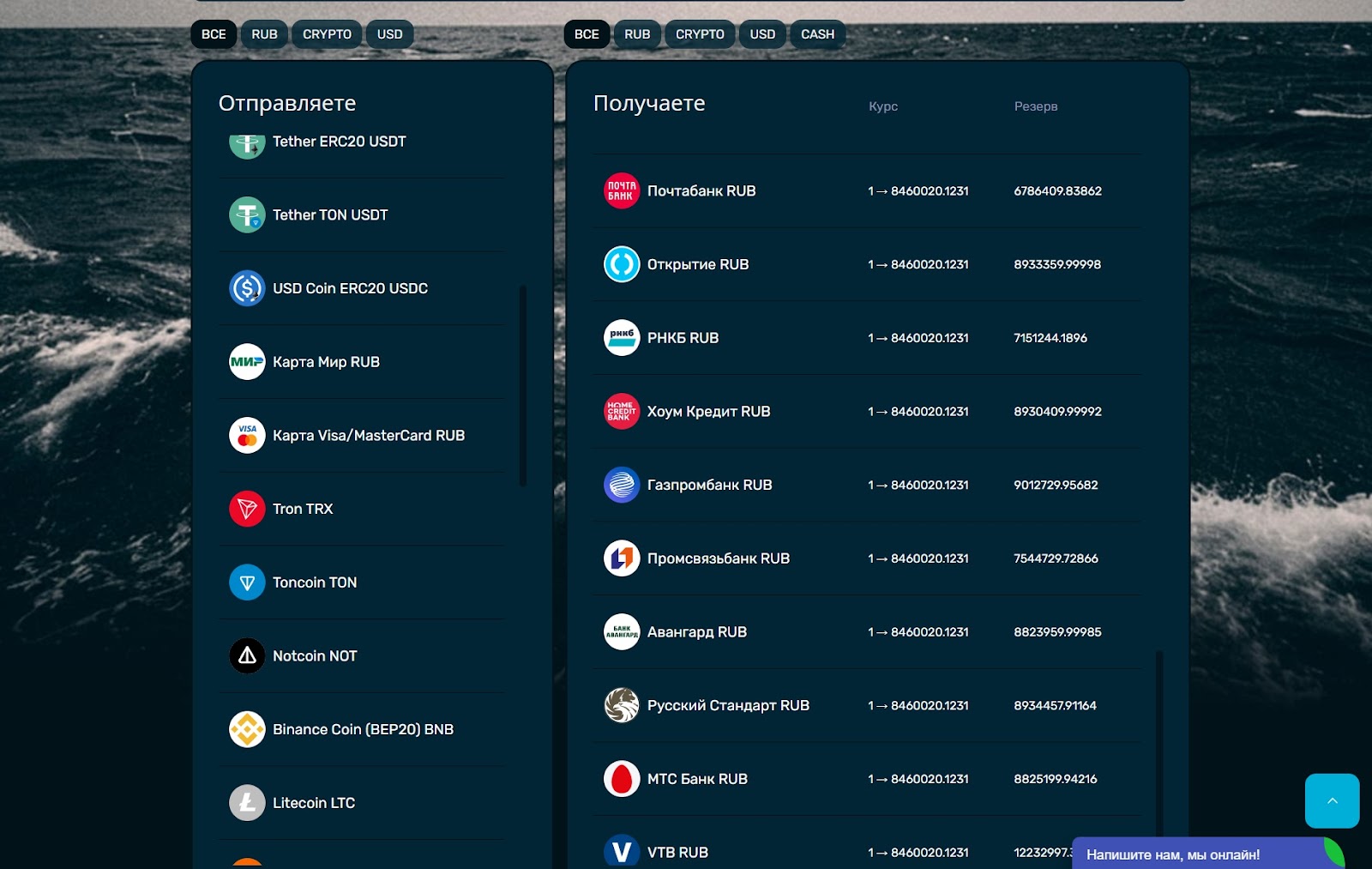
Task: Select ВСЕ filter above Получаете
Action: pyautogui.click(x=587, y=34)
